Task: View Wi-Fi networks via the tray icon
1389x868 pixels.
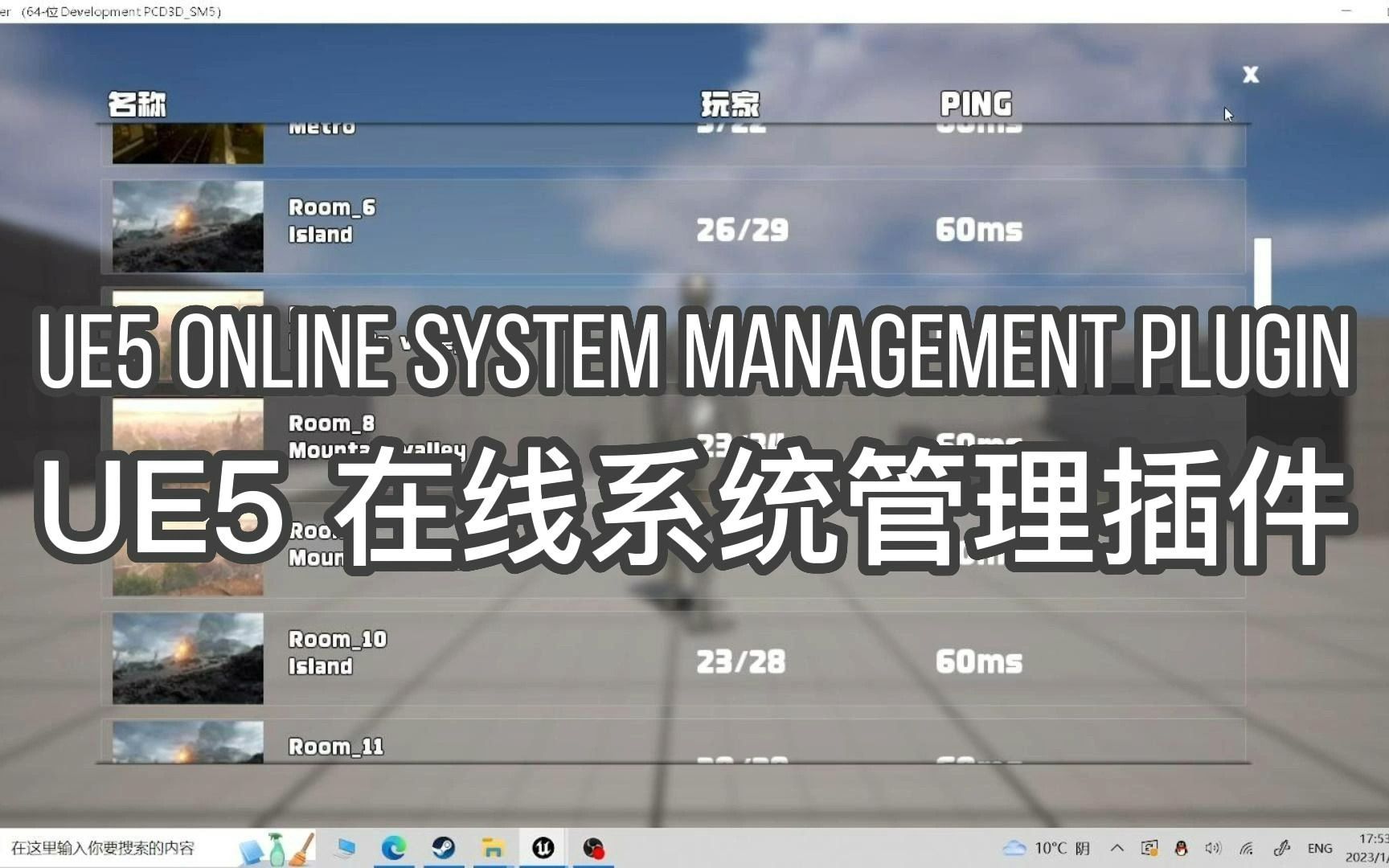Action: [x=1245, y=849]
